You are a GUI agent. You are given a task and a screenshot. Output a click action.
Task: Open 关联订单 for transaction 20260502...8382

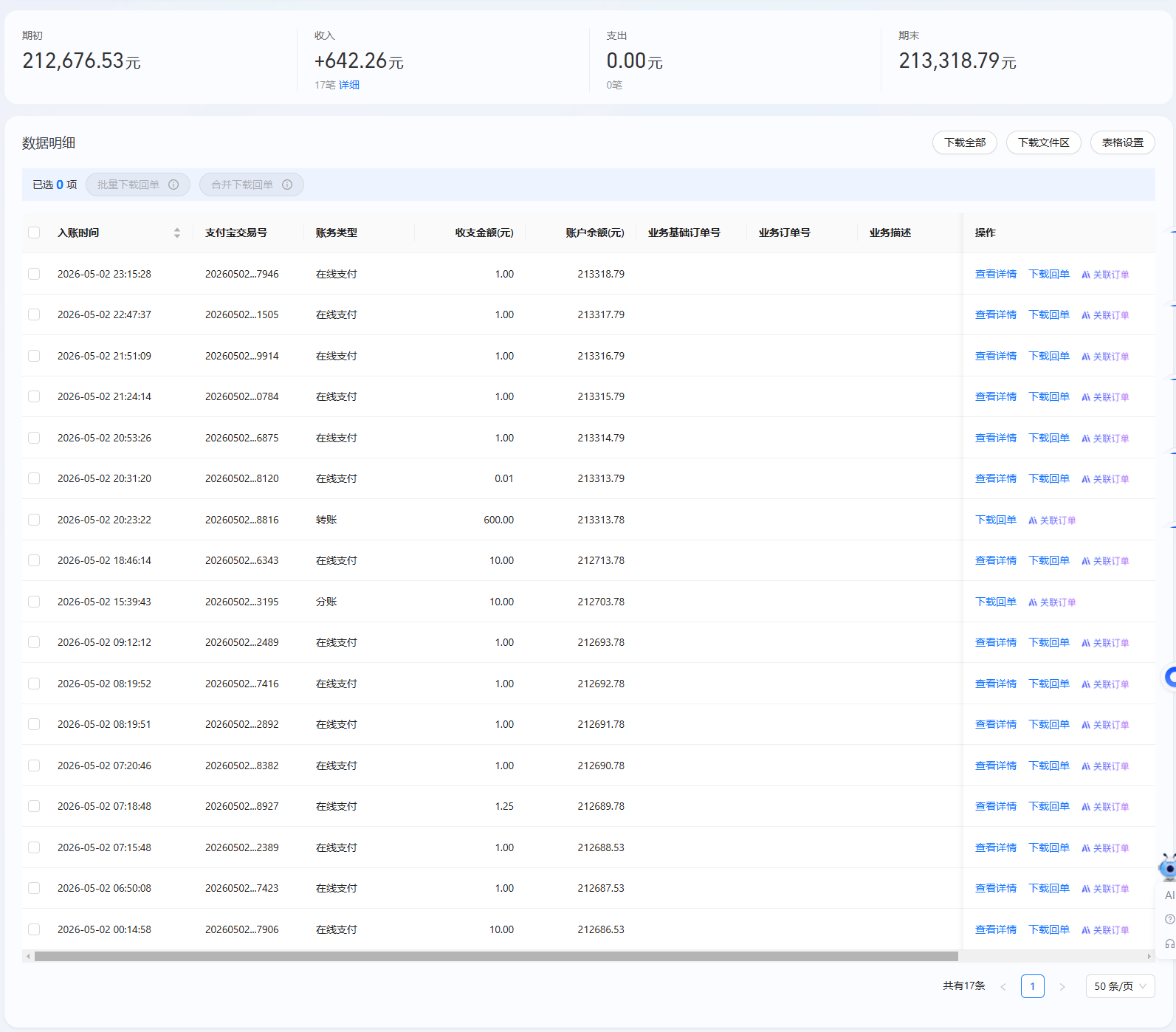tap(1105, 766)
